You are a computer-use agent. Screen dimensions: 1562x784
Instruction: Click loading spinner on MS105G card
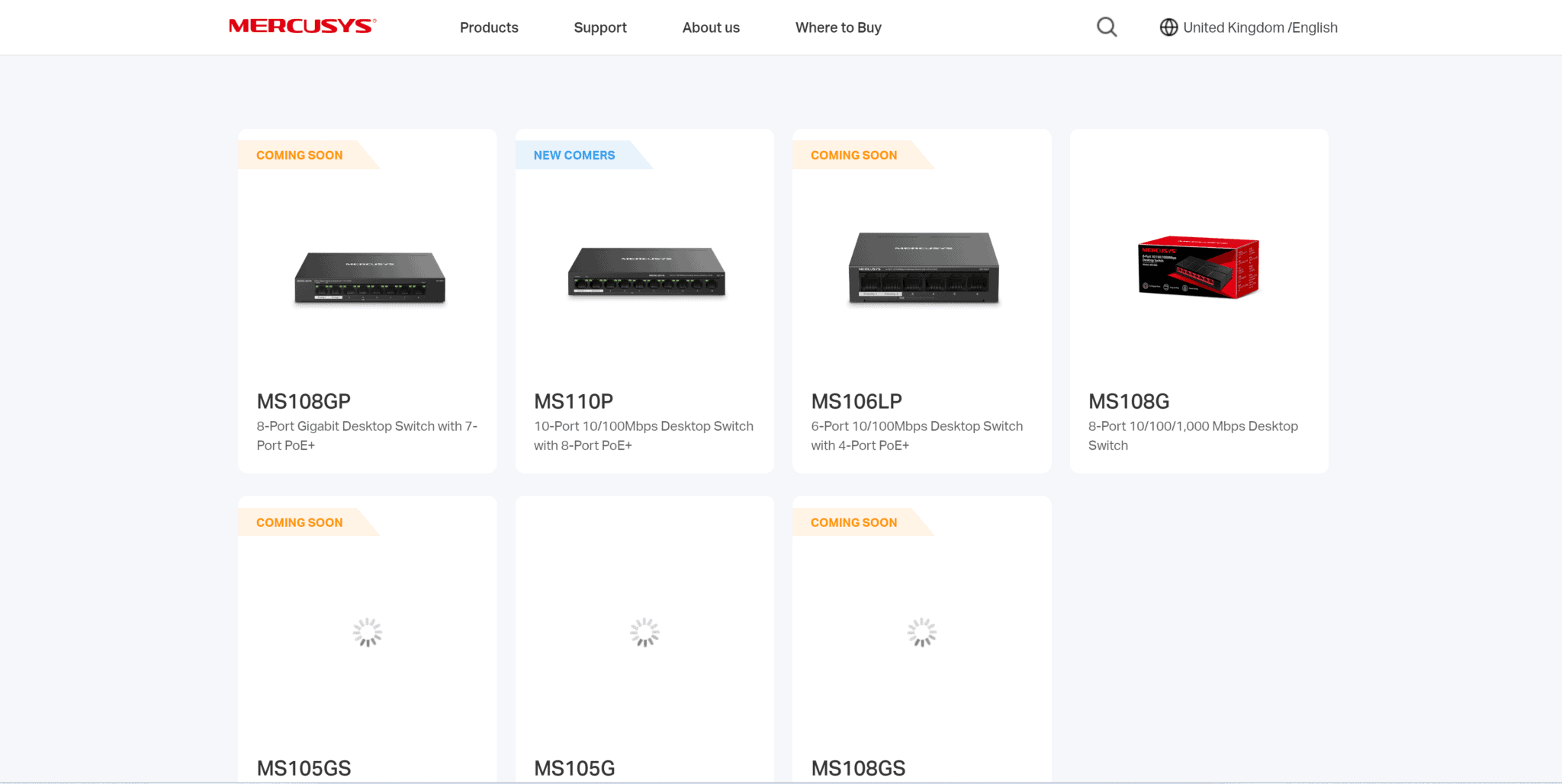click(x=644, y=632)
